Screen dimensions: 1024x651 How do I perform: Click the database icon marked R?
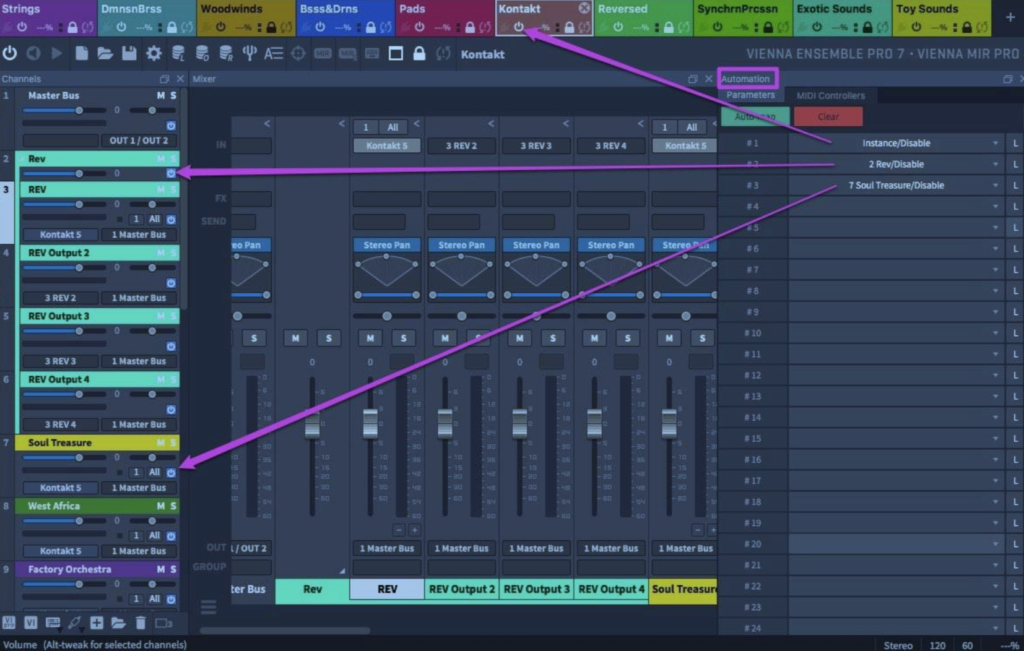click(x=226, y=54)
